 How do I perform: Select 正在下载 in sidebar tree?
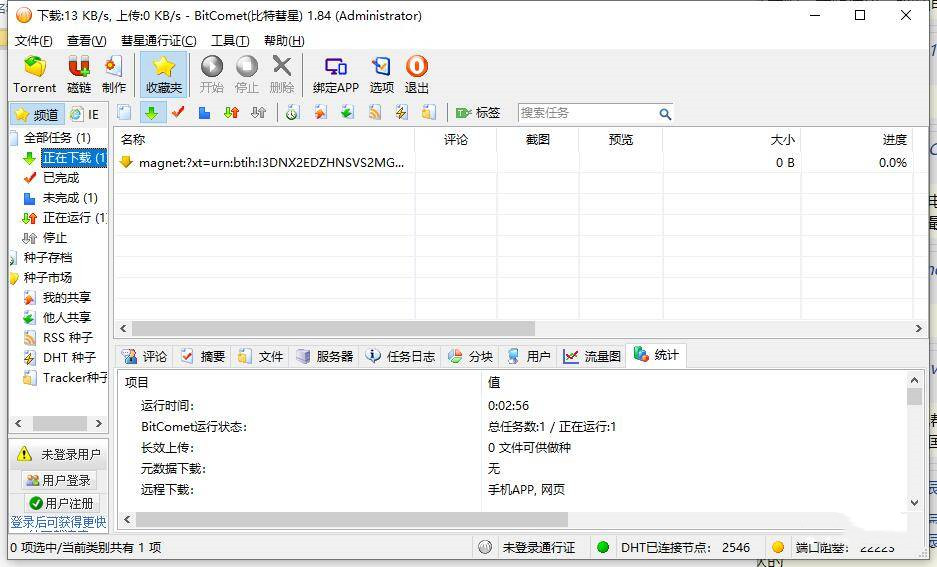click(74, 158)
